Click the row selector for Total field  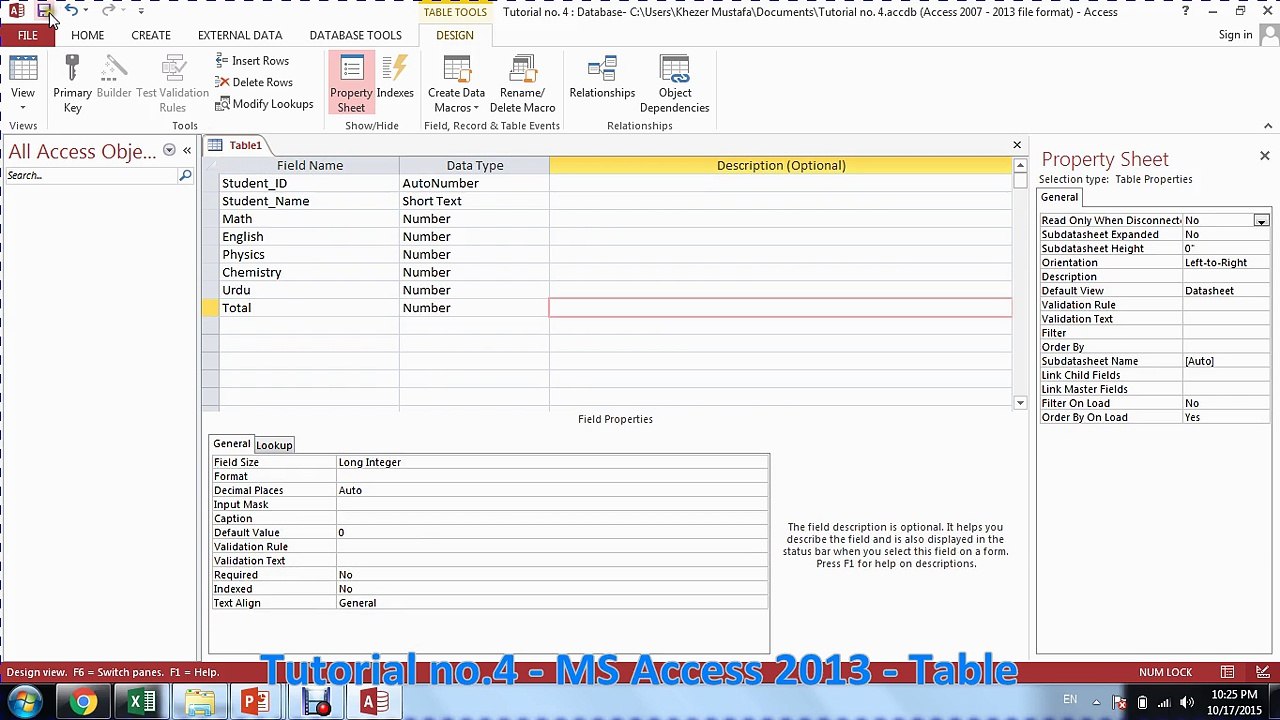coord(210,308)
